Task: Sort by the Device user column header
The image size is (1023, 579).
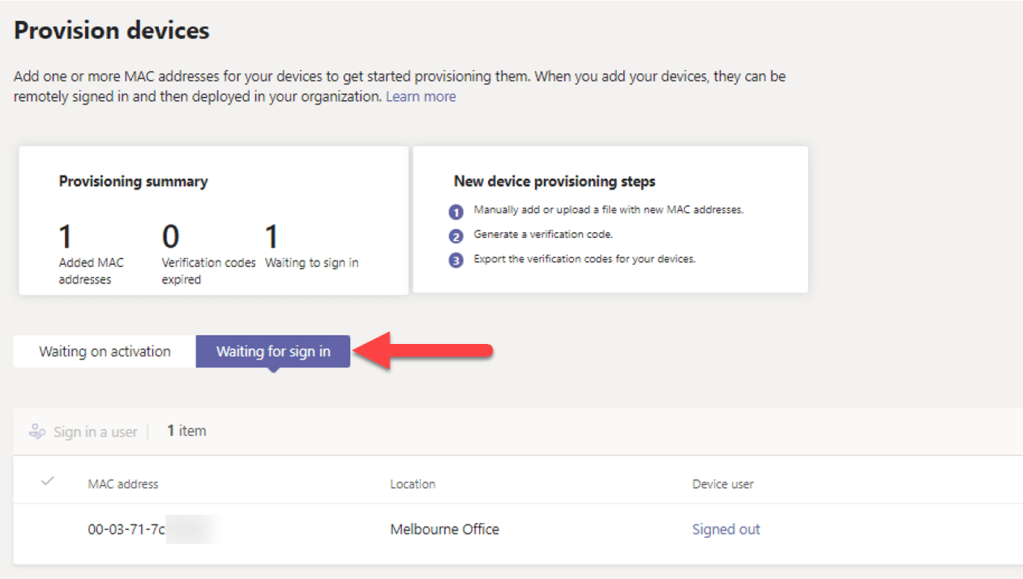Action: (x=723, y=484)
